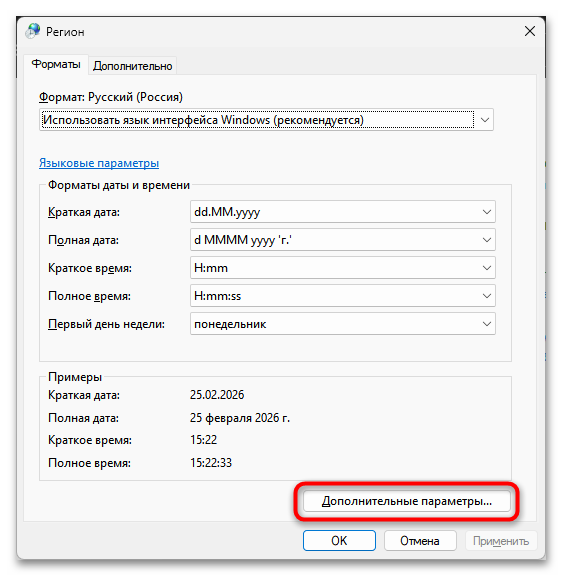Confirm with the OK button
This screenshot has height=576, width=562.
339,540
